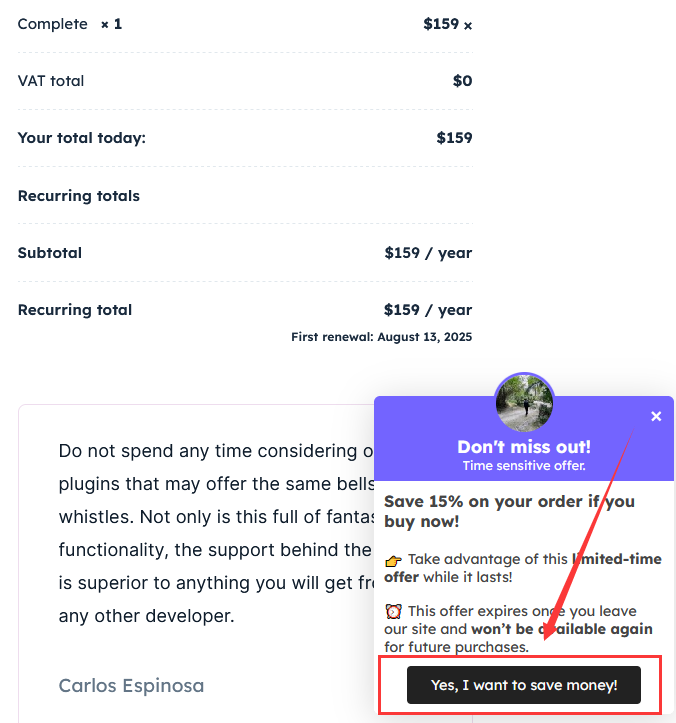The image size is (676, 723).
Task: Select the $0 VAT amount
Action: point(462,81)
